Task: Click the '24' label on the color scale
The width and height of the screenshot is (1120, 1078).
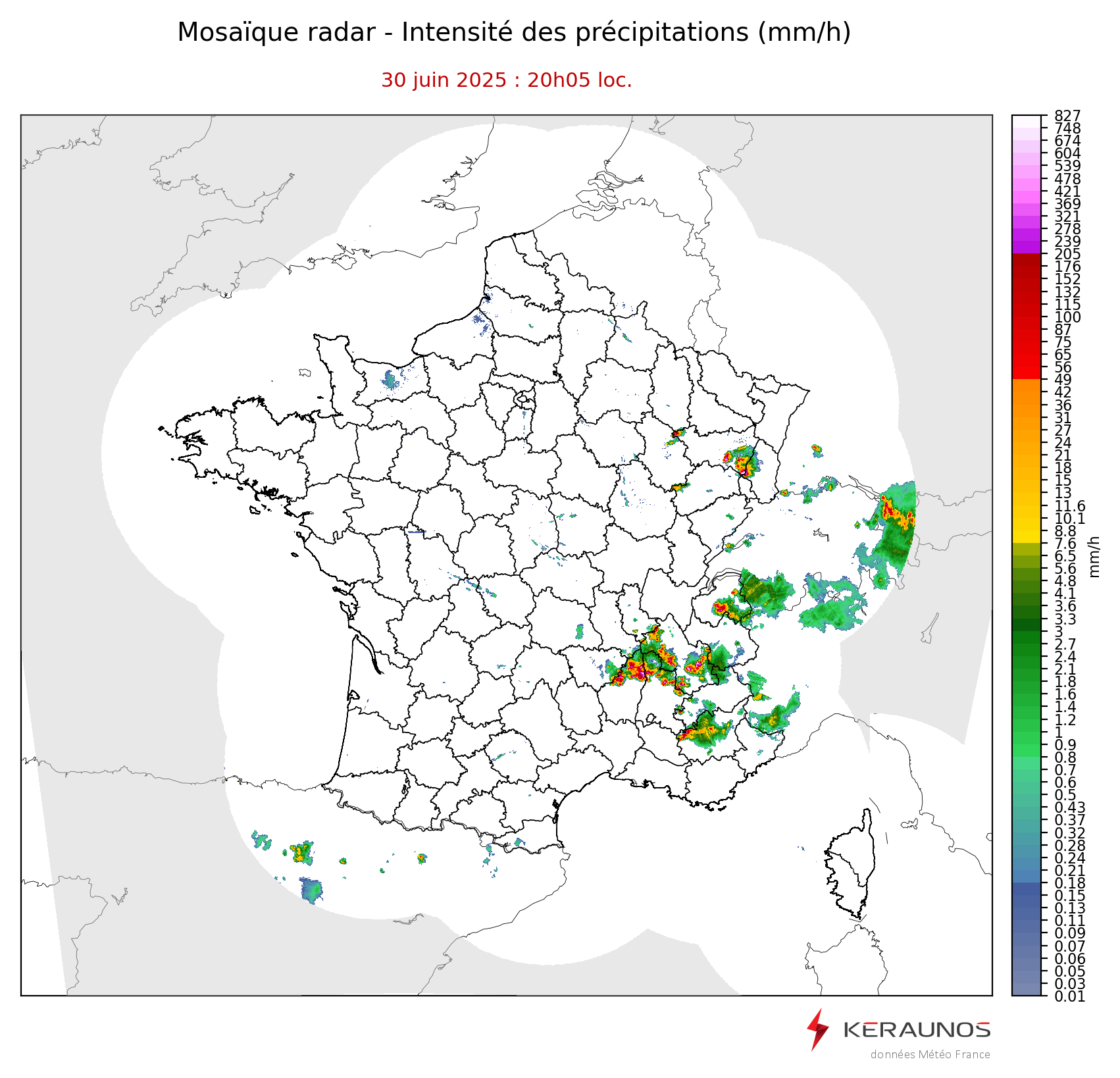Action: tap(1063, 443)
